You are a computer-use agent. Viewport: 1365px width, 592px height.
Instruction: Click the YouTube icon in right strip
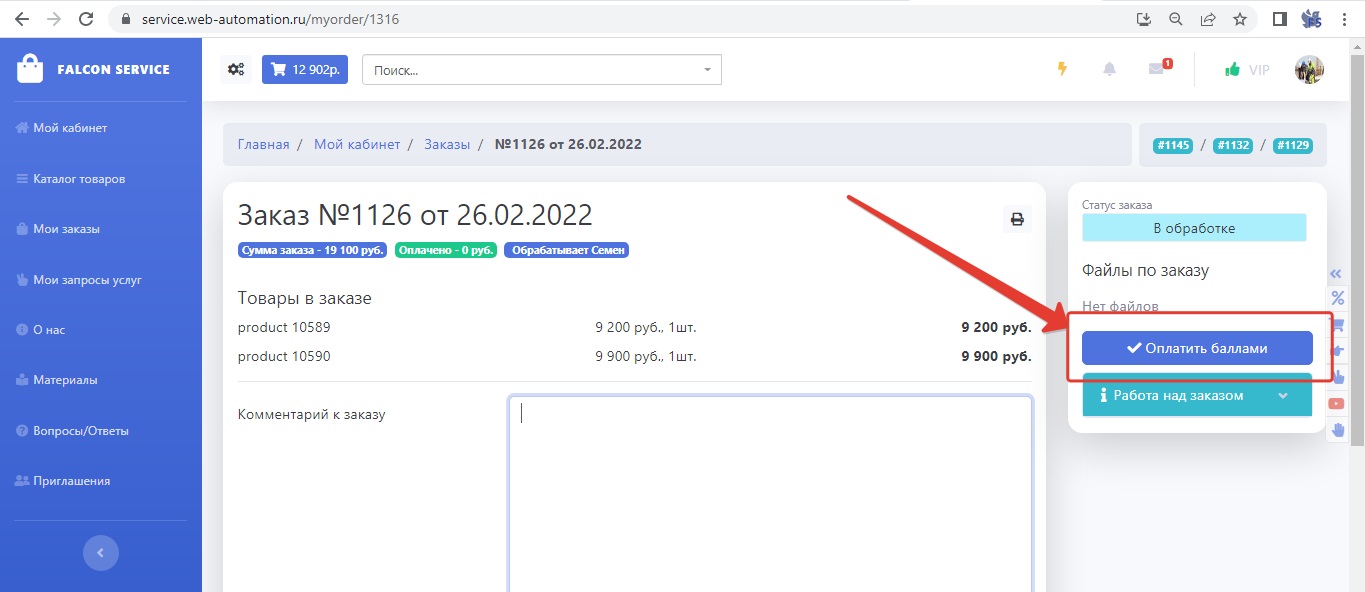pos(1336,404)
